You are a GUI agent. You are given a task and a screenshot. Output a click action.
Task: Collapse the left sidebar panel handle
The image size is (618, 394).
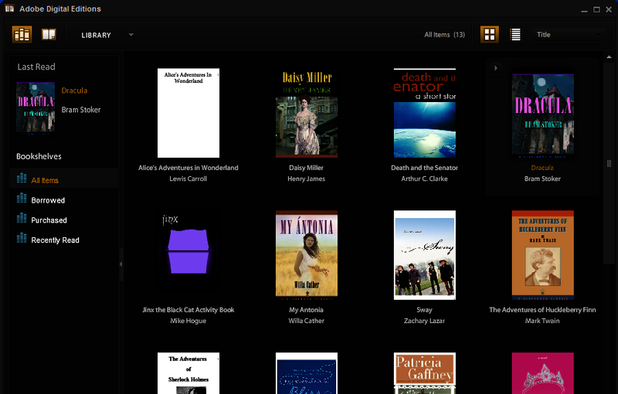click(121, 264)
